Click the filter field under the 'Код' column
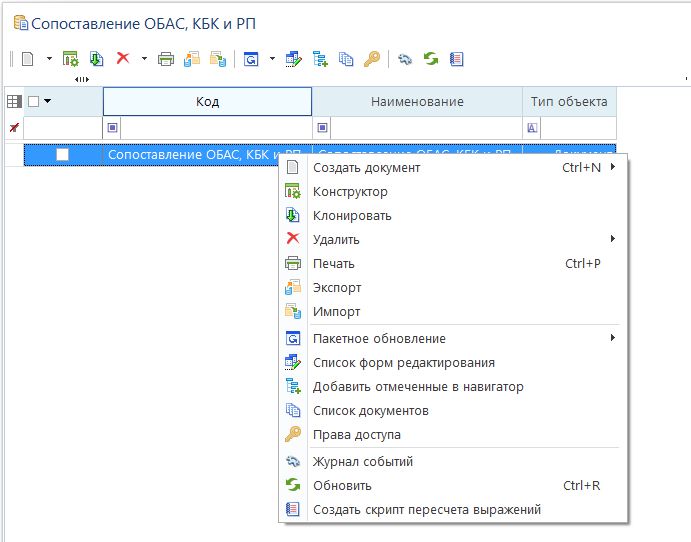 (215, 128)
